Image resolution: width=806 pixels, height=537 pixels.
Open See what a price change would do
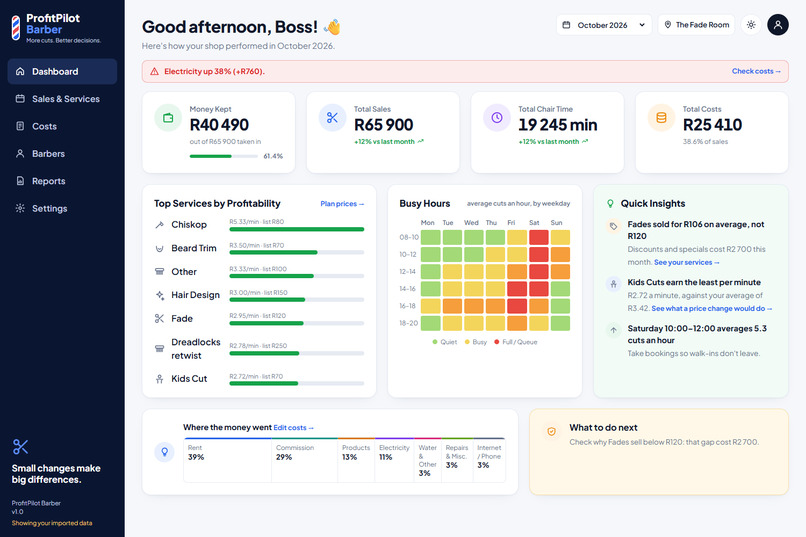[712, 308]
